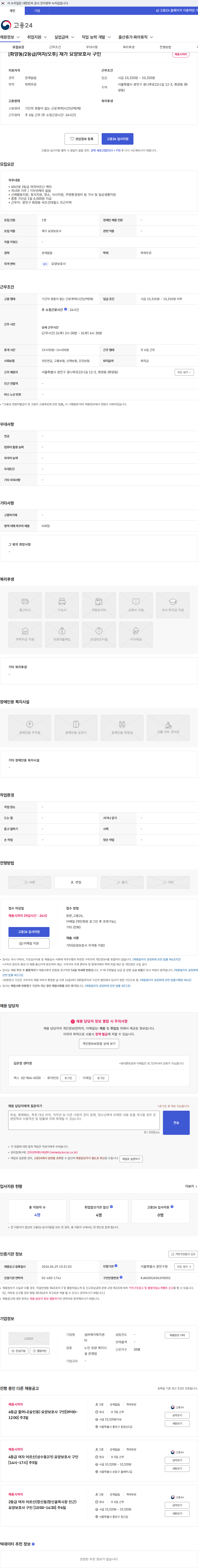Image resolution: width=198 pixels, height=1568 pixels.
Task: Click the 열람제한 button
Action: [40, 1351]
